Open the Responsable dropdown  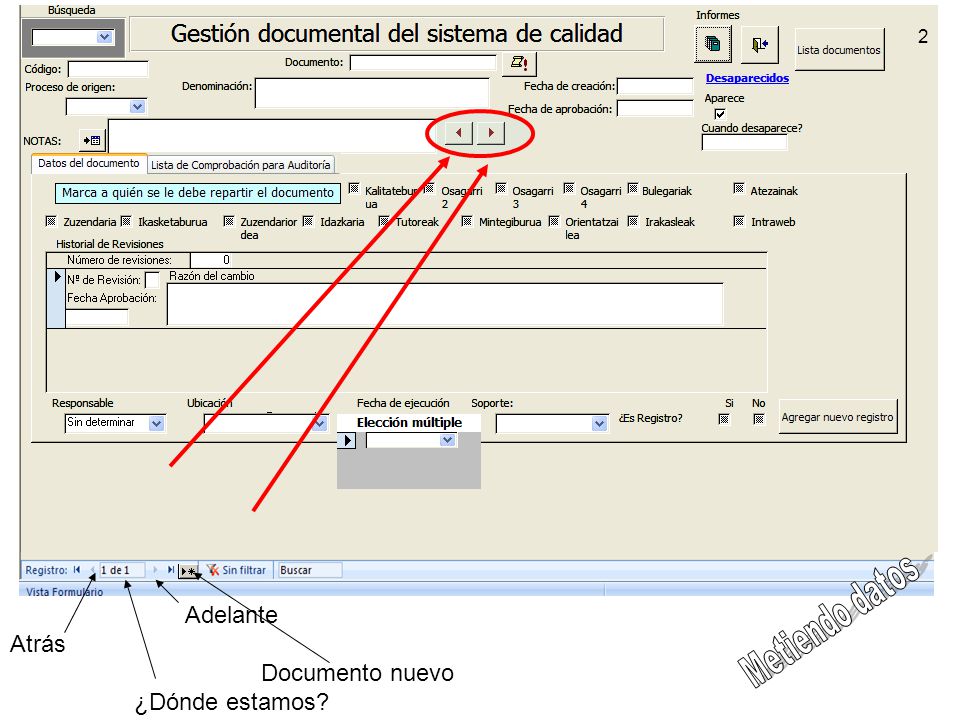tap(157, 423)
